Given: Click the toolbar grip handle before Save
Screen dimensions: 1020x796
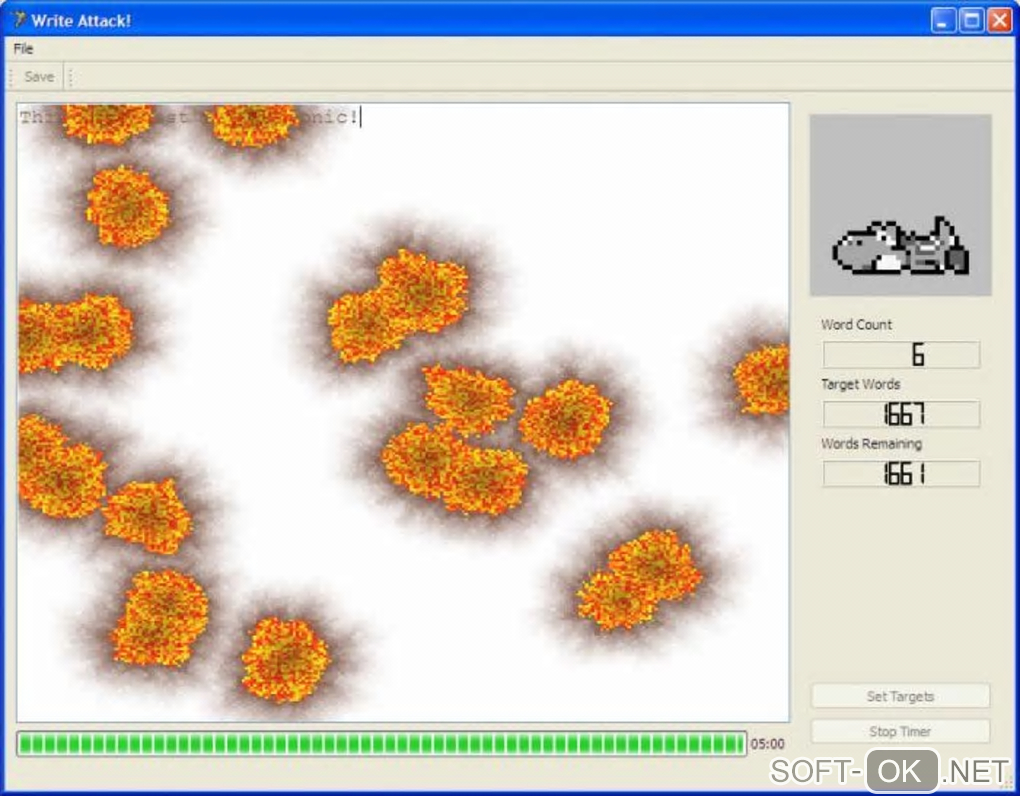Looking at the screenshot, I should tap(11, 77).
